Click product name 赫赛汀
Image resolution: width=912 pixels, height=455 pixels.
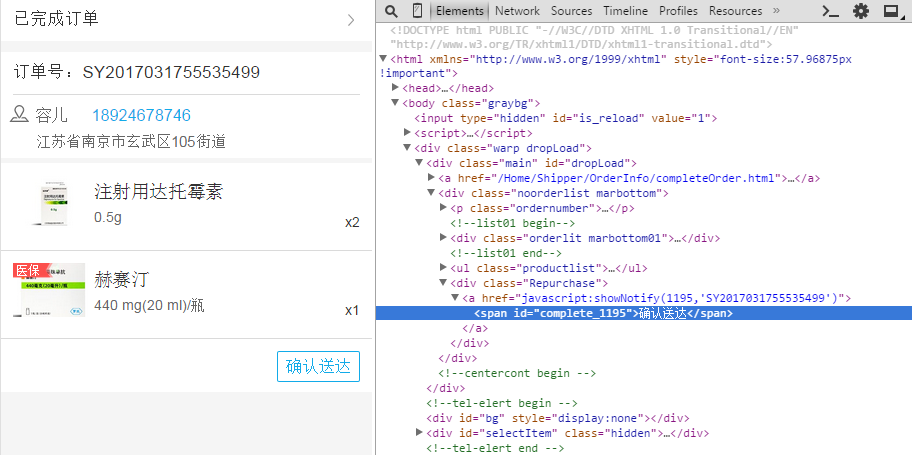click(x=122, y=280)
